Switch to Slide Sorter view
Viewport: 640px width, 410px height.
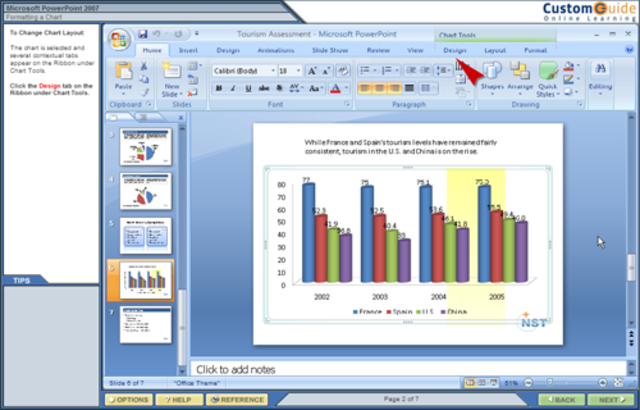pos(482,383)
